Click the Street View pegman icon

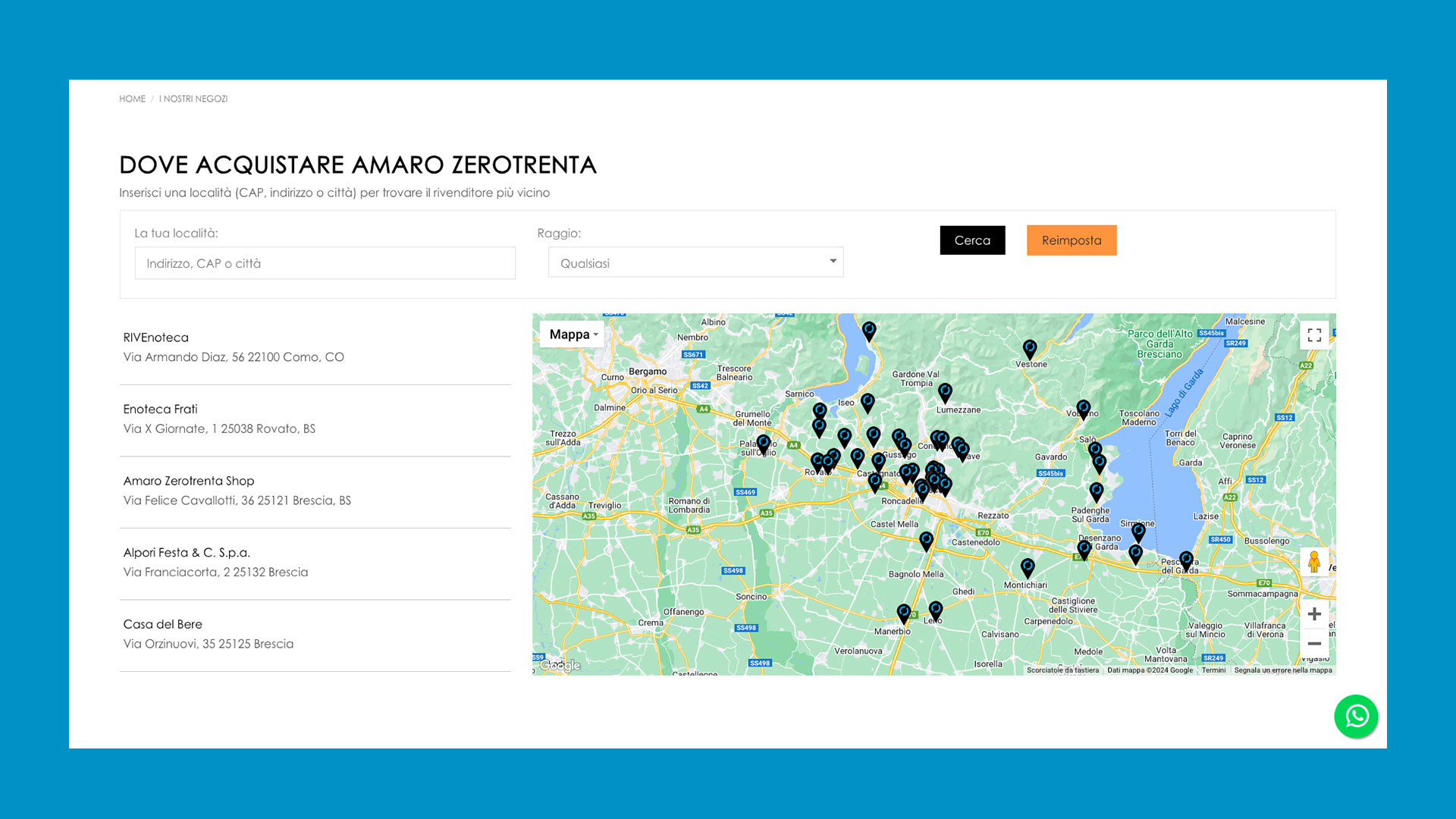(1314, 562)
